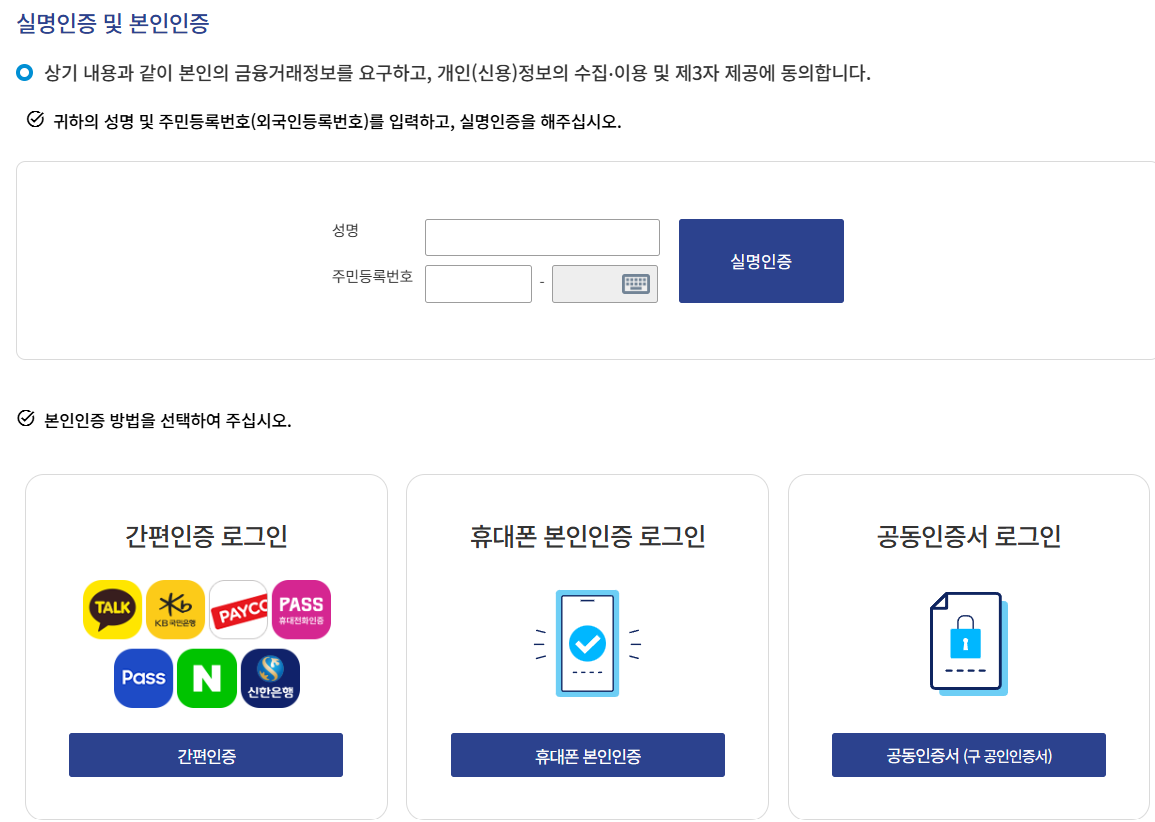Click the 간편인증 button
The image size is (1155, 822).
pyautogui.click(x=205, y=755)
